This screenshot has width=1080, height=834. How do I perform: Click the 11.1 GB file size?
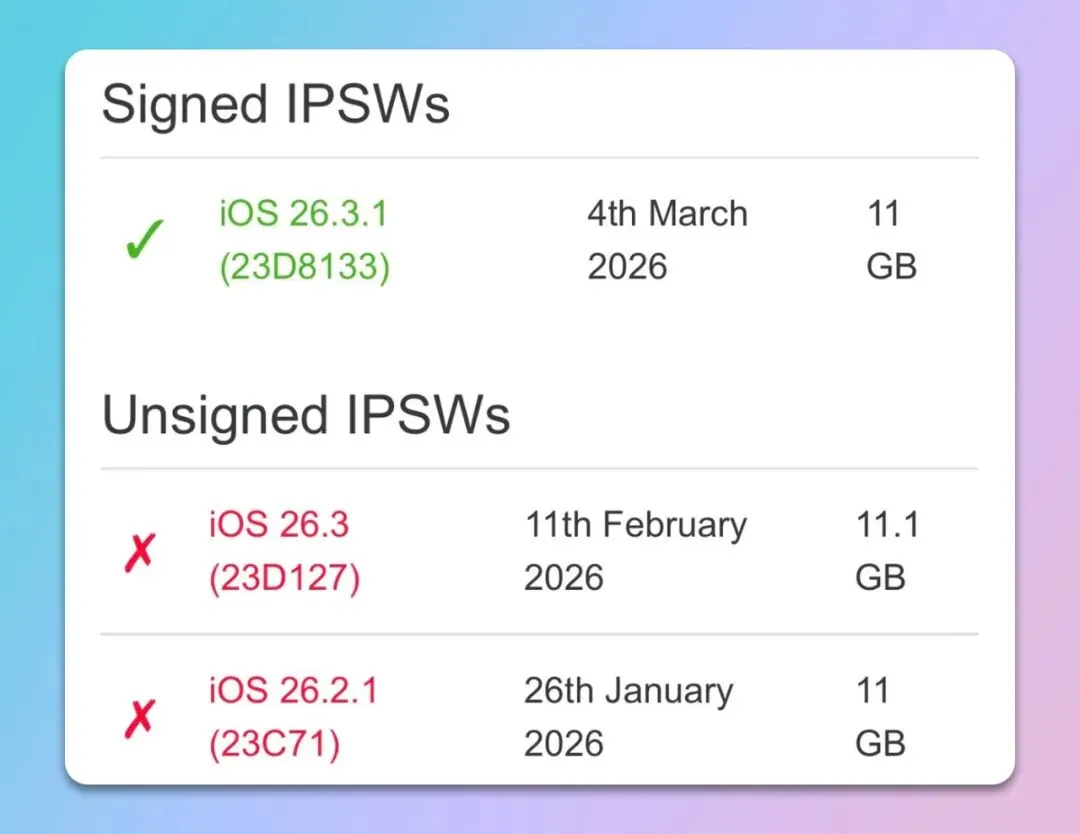[886, 551]
